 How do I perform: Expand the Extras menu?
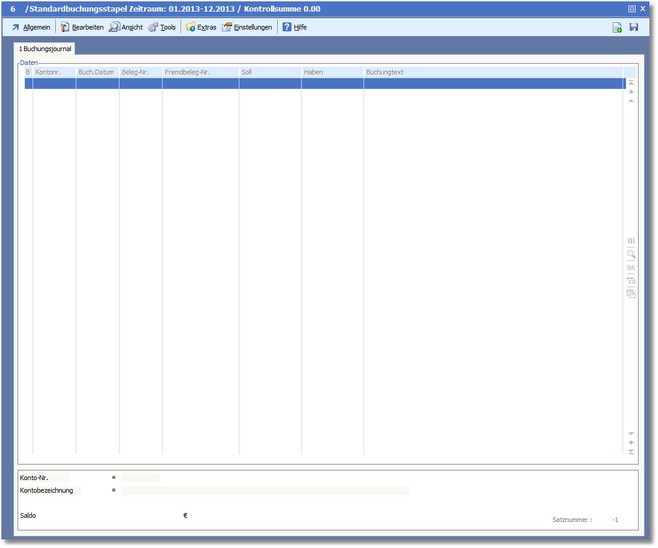(x=201, y=27)
